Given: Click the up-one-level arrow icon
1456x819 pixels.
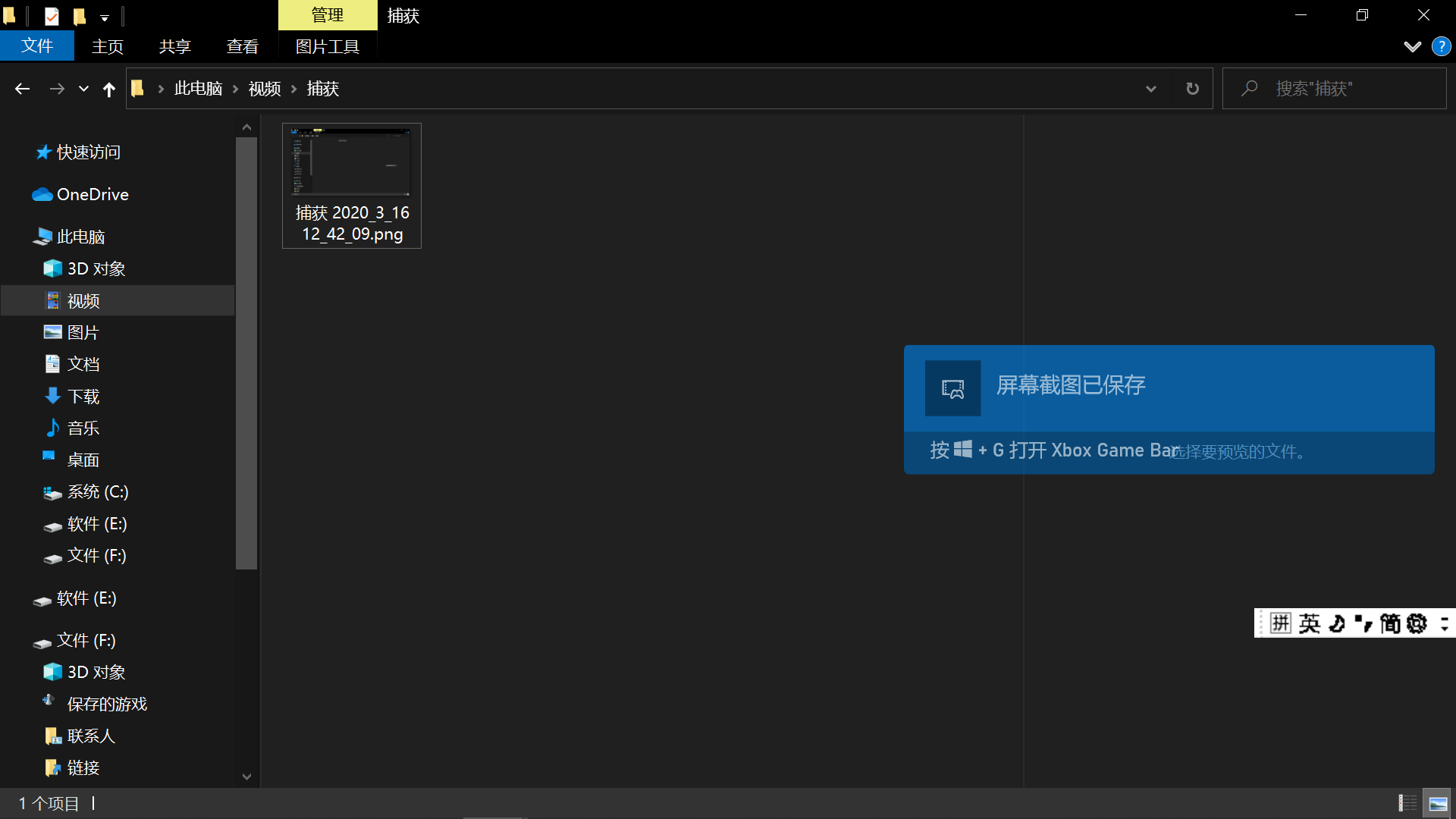Looking at the screenshot, I should [108, 89].
